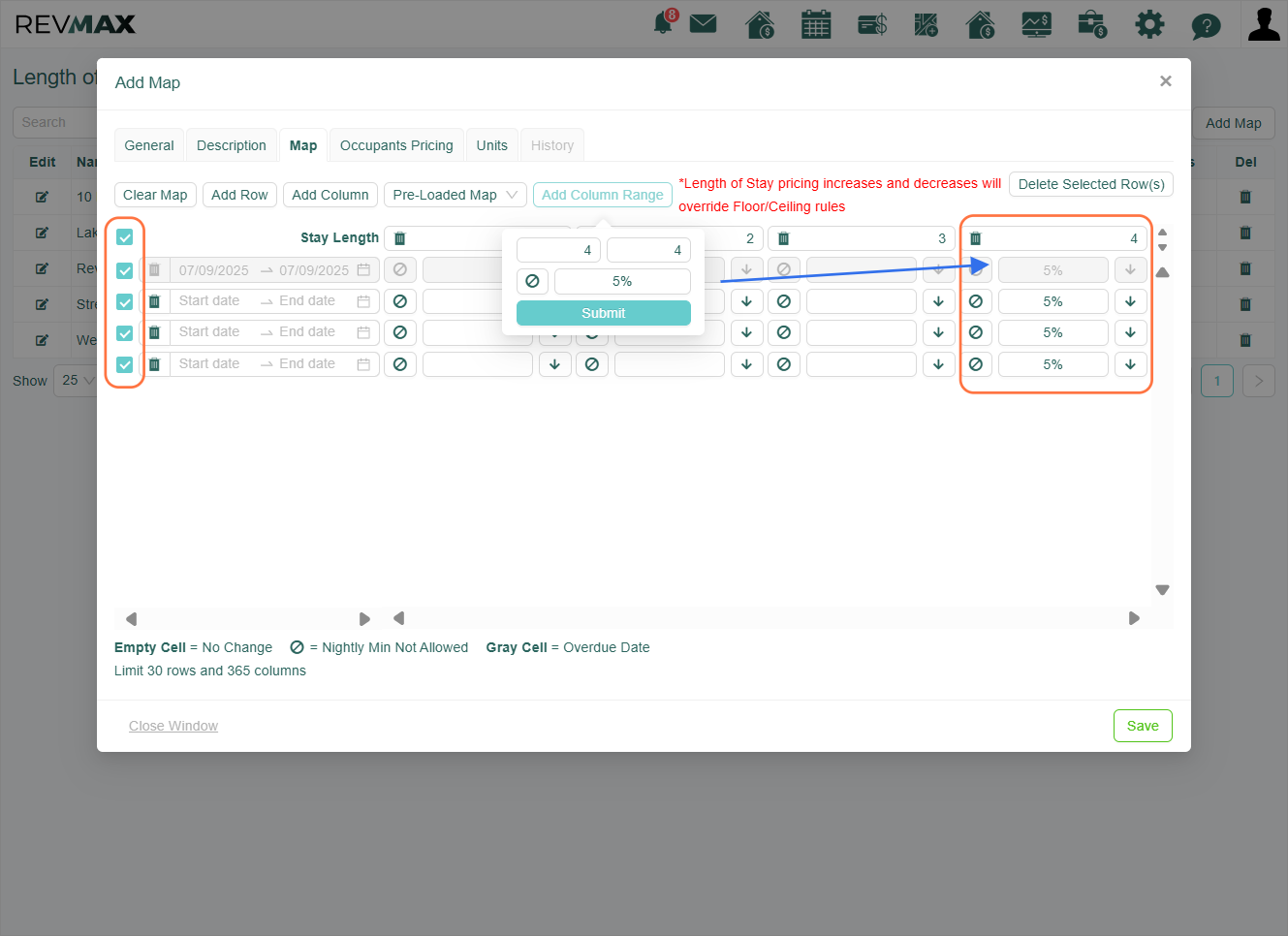
Task: Click down arrow beside last row's 5% cell
Action: click(x=1130, y=364)
